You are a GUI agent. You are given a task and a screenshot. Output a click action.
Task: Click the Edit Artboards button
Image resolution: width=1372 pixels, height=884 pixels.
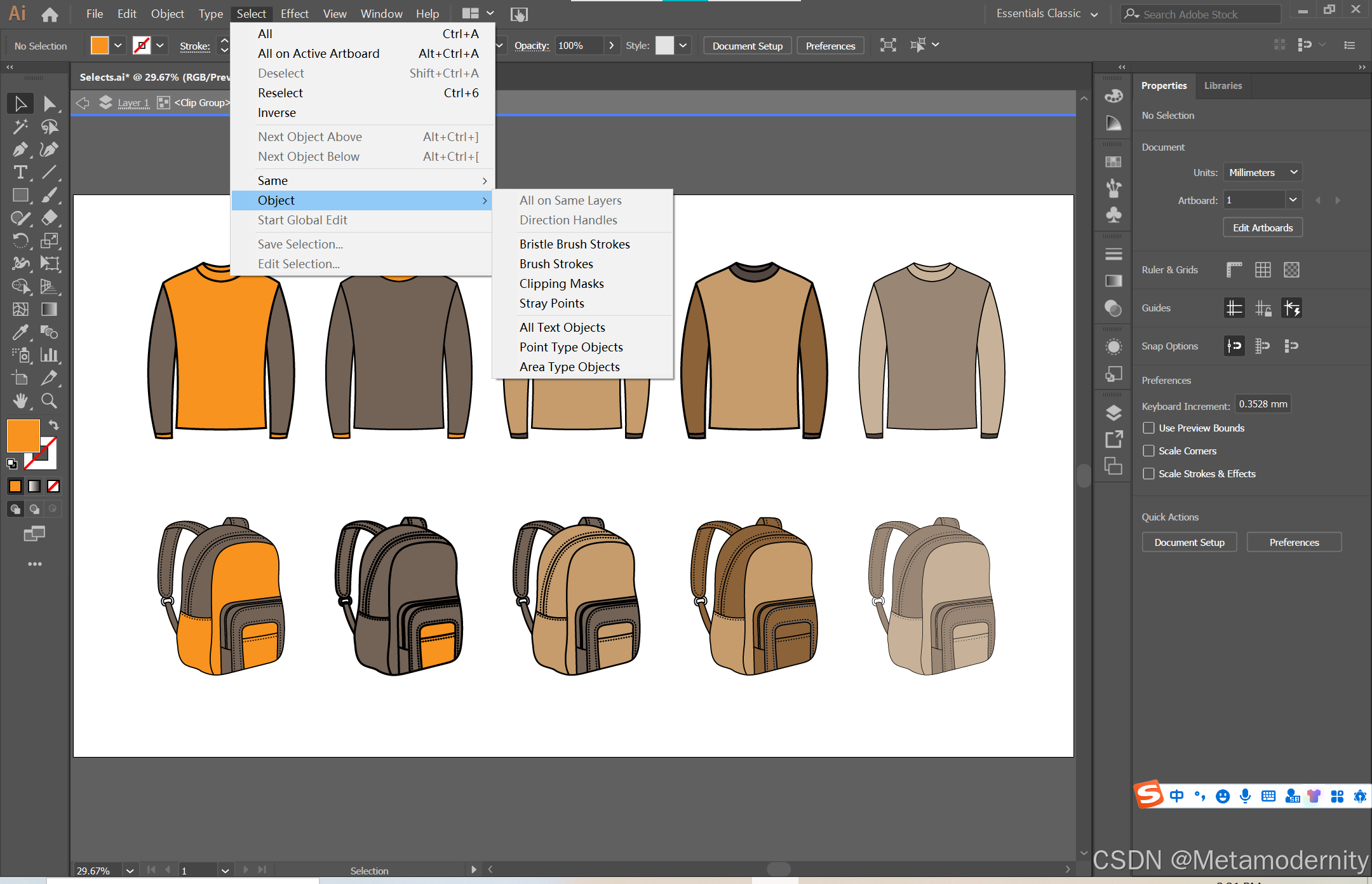pos(1262,228)
